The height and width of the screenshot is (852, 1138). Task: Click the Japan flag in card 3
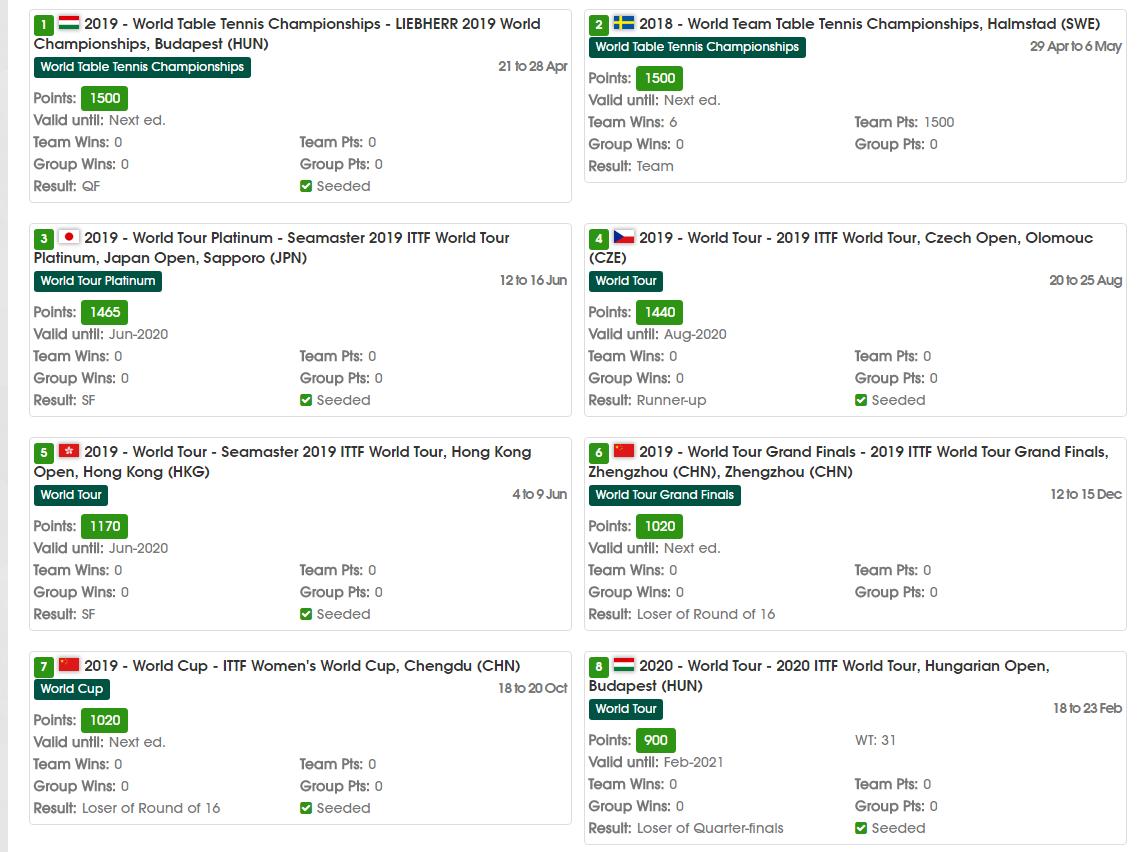click(x=69, y=237)
